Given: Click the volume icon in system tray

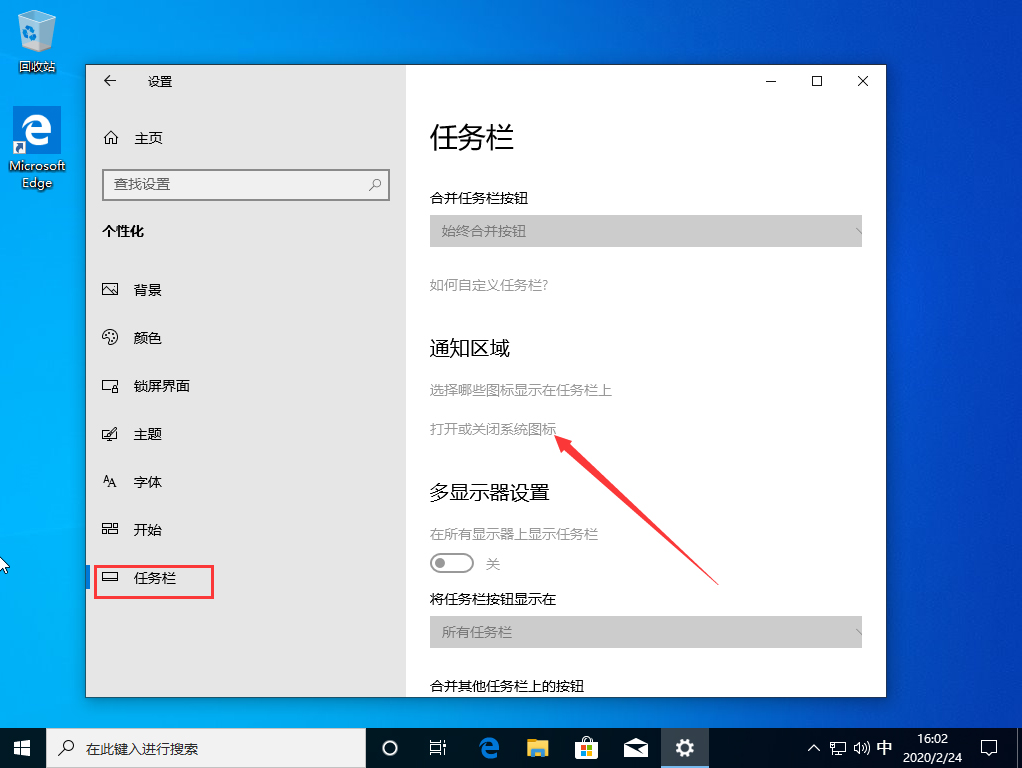Looking at the screenshot, I should [x=860, y=747].
